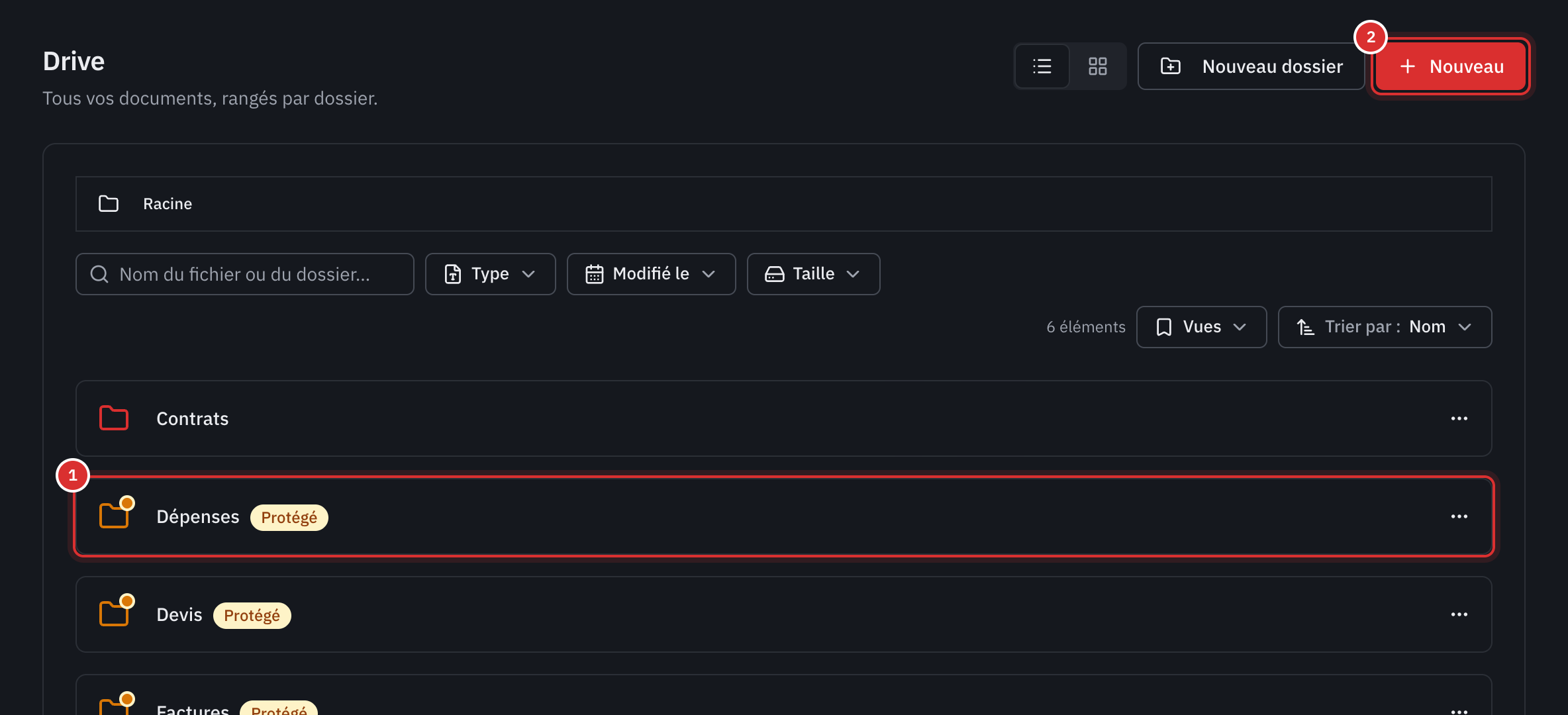This screenshot has width=1568, height=715.
Task: Click the red Contrats folder icon
Action: (x=114, y=418)
